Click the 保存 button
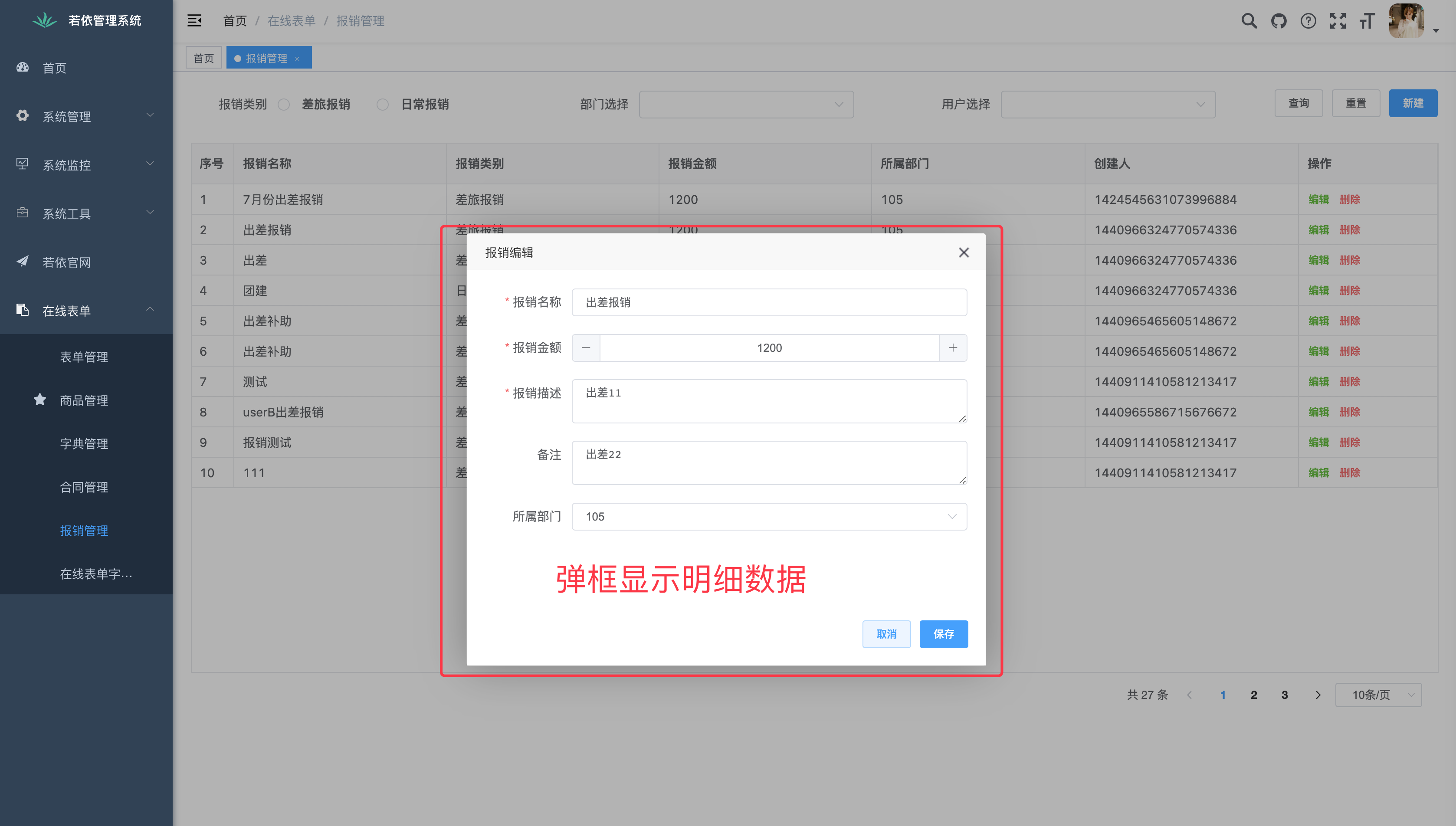1456x826 pixels. (x=943, y=634)
